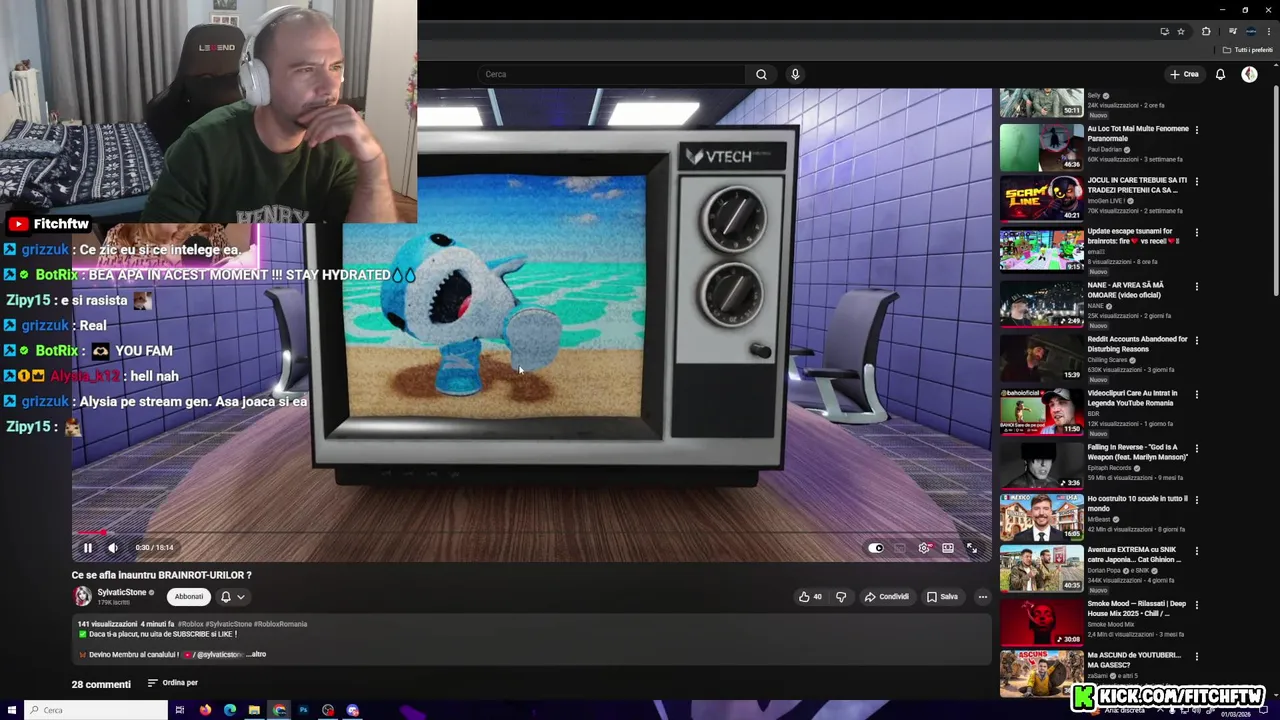The height and width of the screenshot is (720, 1280).
Task: Switch the player to theater mode
Action: click(948, 548)
